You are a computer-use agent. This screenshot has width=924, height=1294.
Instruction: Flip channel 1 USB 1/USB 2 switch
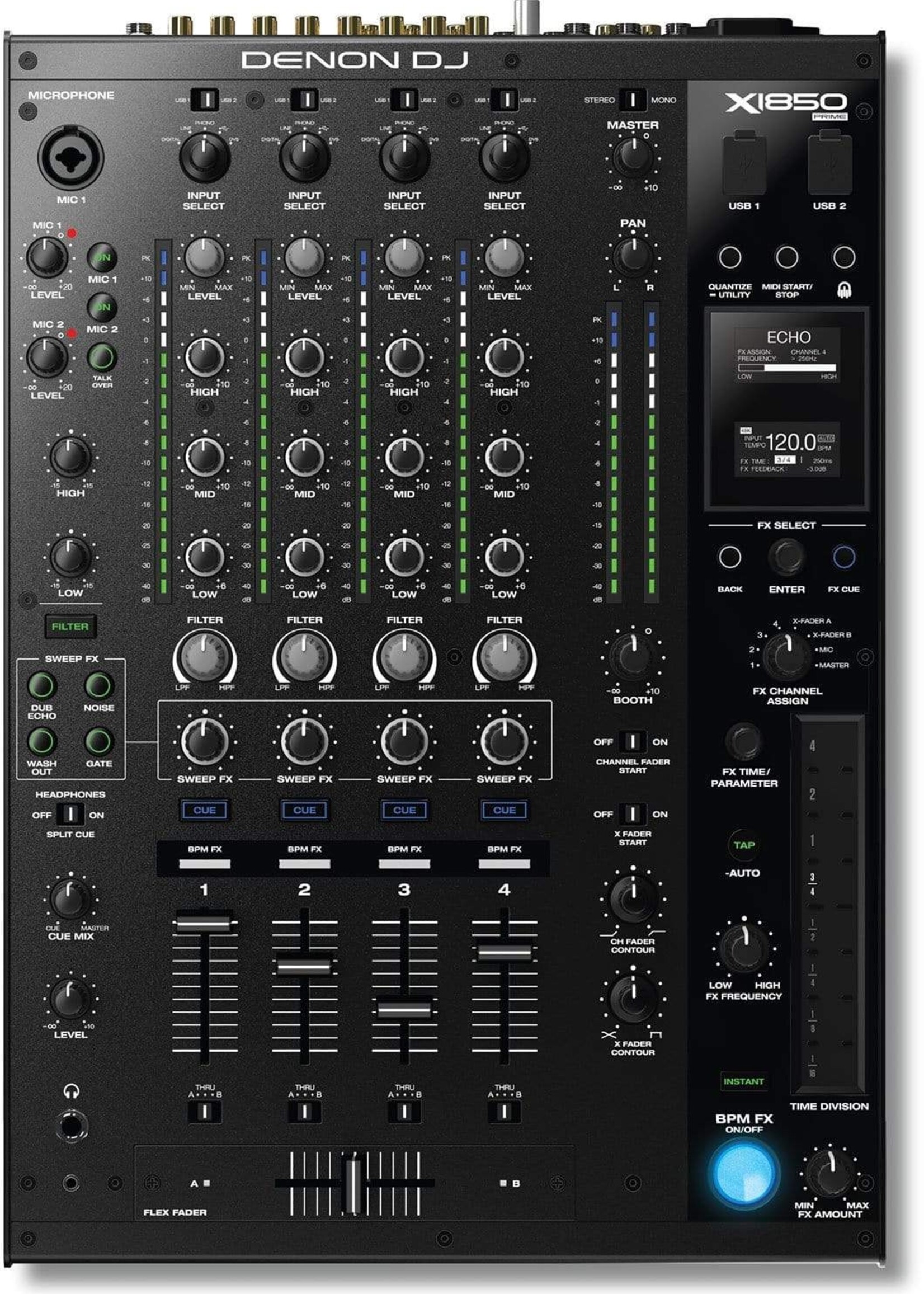coord(205,100)
